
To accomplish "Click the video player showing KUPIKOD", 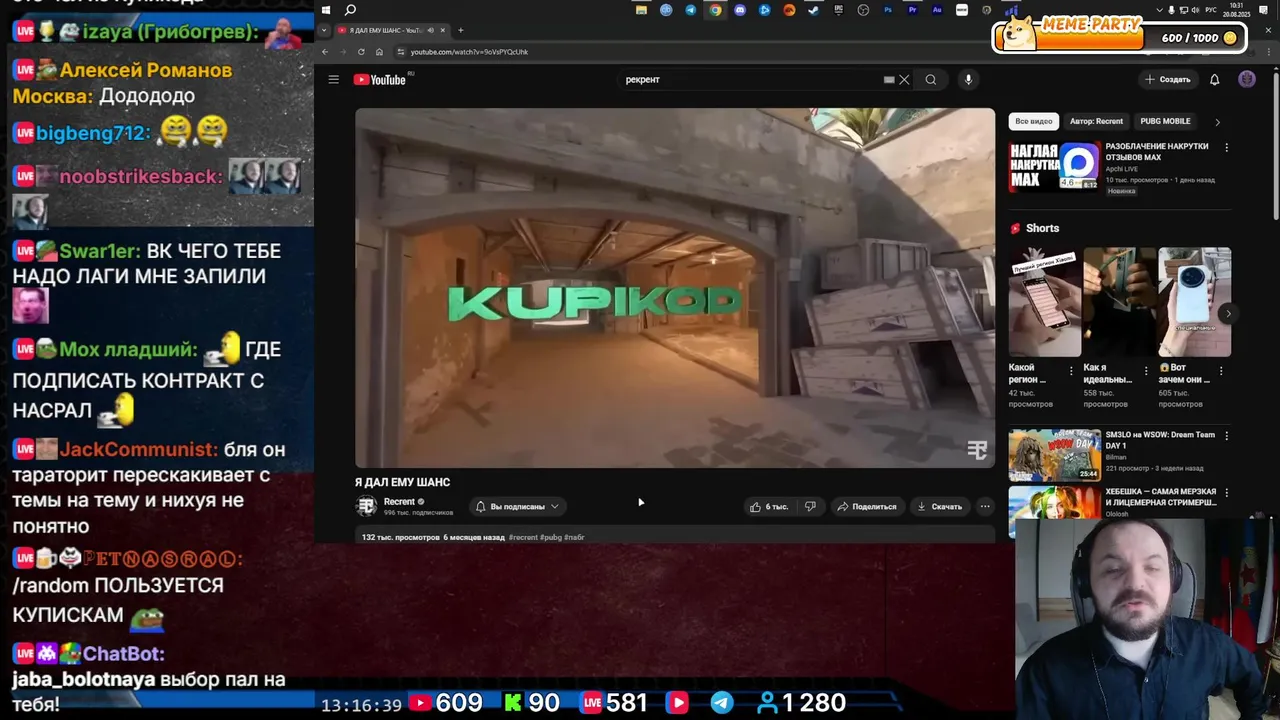I will 675,288.
